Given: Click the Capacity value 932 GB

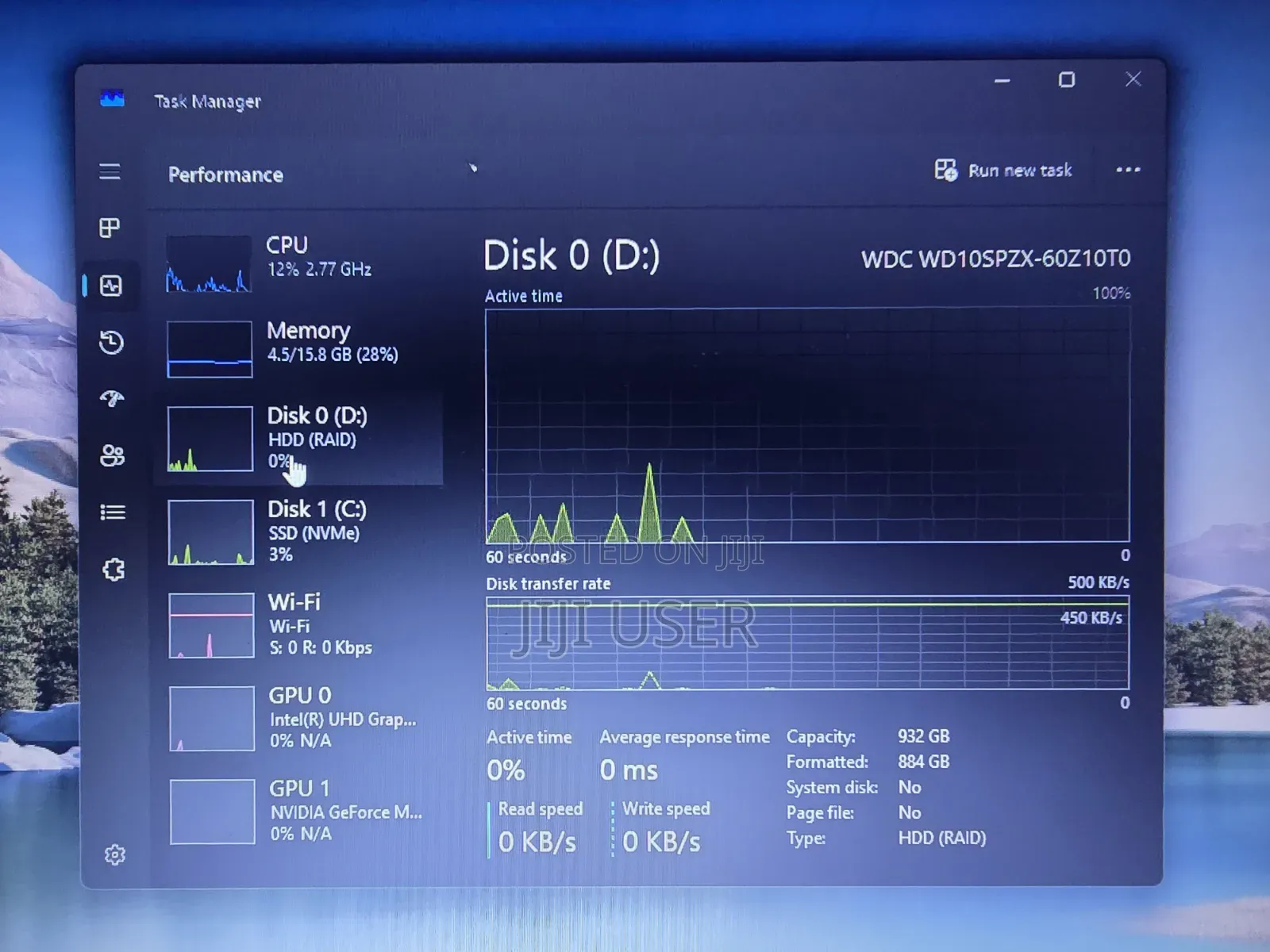Looking at the screenshot, I should tap(923, 736).
